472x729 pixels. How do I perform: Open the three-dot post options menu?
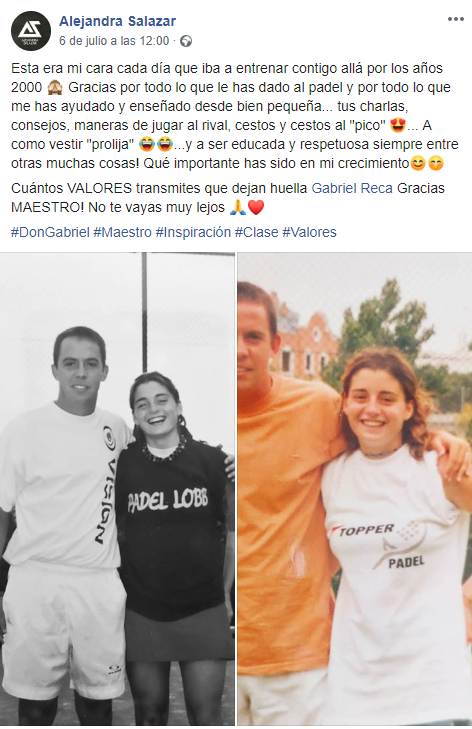[455, 19]
